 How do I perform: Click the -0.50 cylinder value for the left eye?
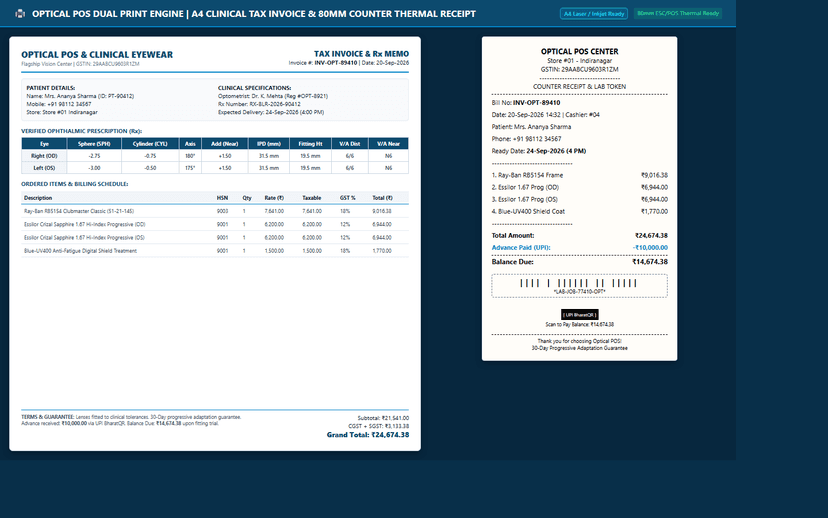click(150, 168)
